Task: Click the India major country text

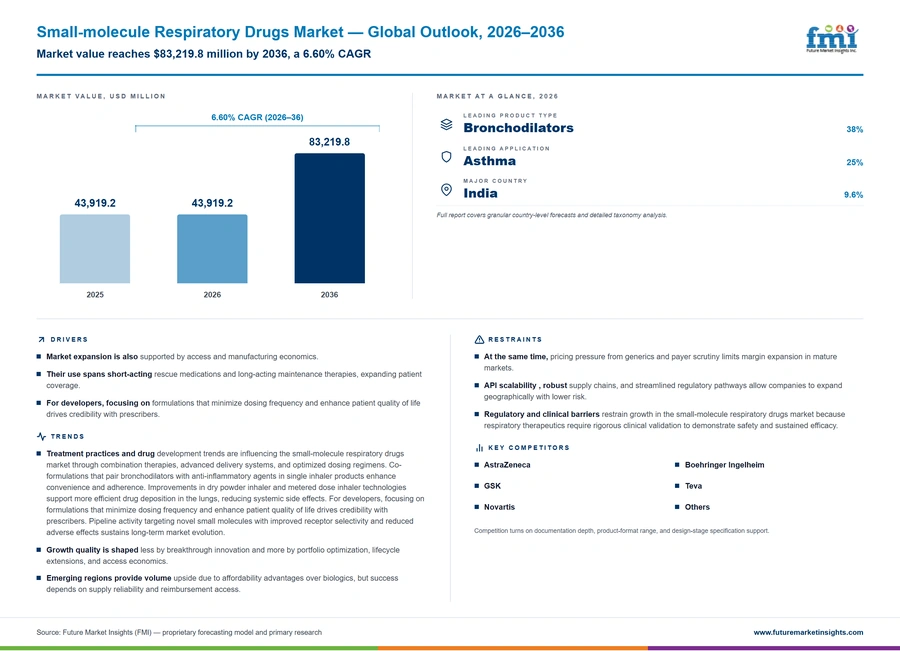Action: 480,193
